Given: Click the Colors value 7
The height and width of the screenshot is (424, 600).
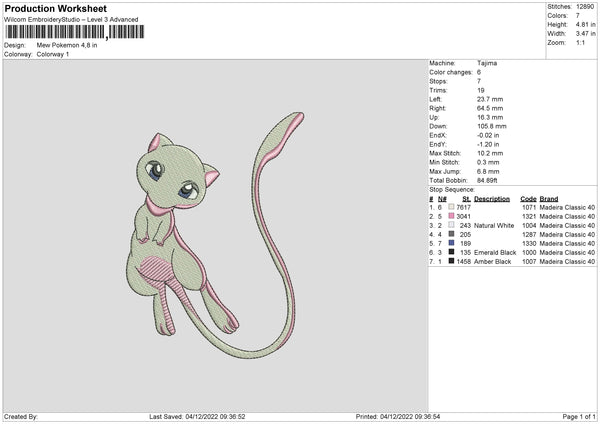Looking at the screenshot, I should tap(578, 16).
